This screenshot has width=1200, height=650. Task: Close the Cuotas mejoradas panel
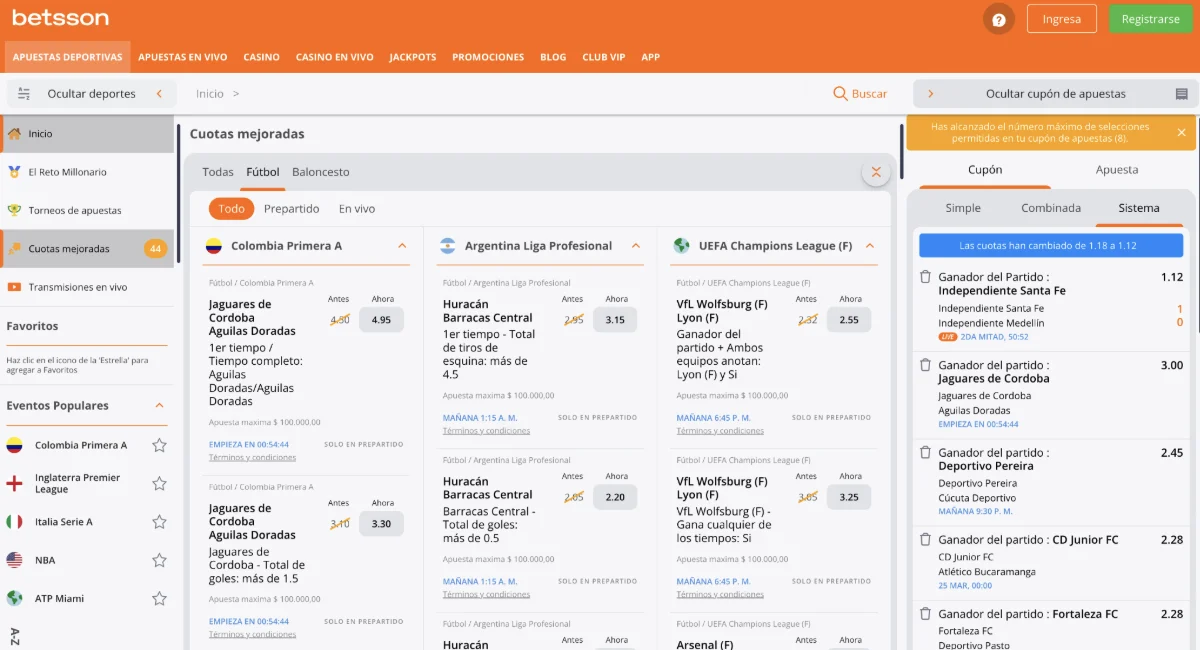click(x=876, y=172)
